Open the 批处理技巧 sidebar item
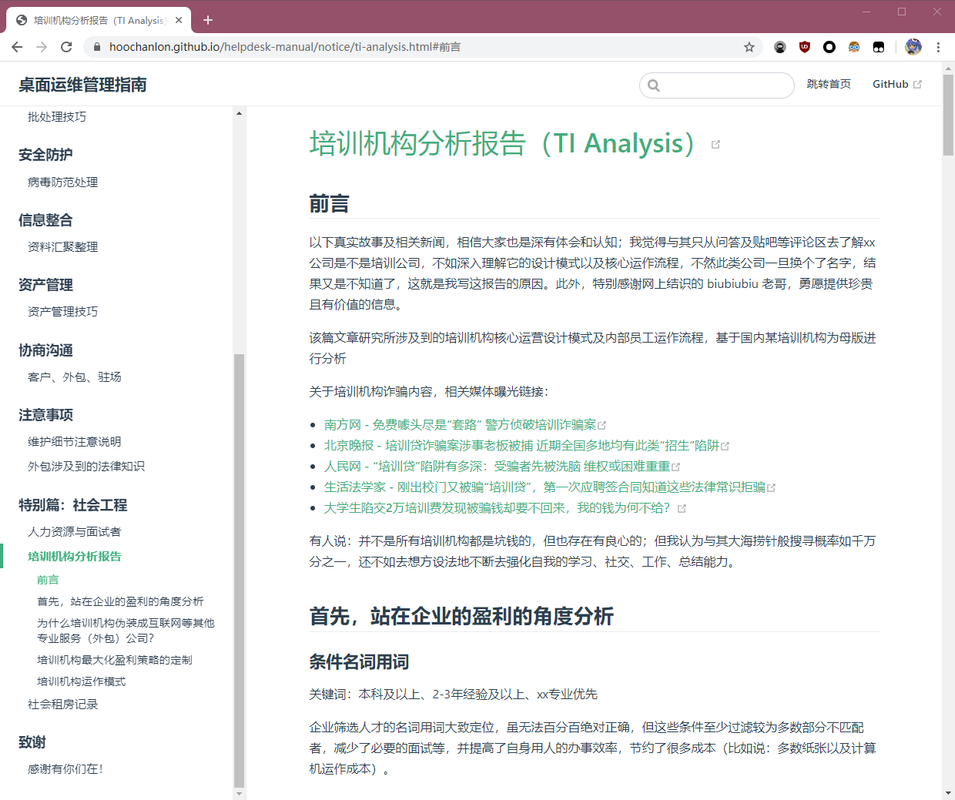 [57, 116]
